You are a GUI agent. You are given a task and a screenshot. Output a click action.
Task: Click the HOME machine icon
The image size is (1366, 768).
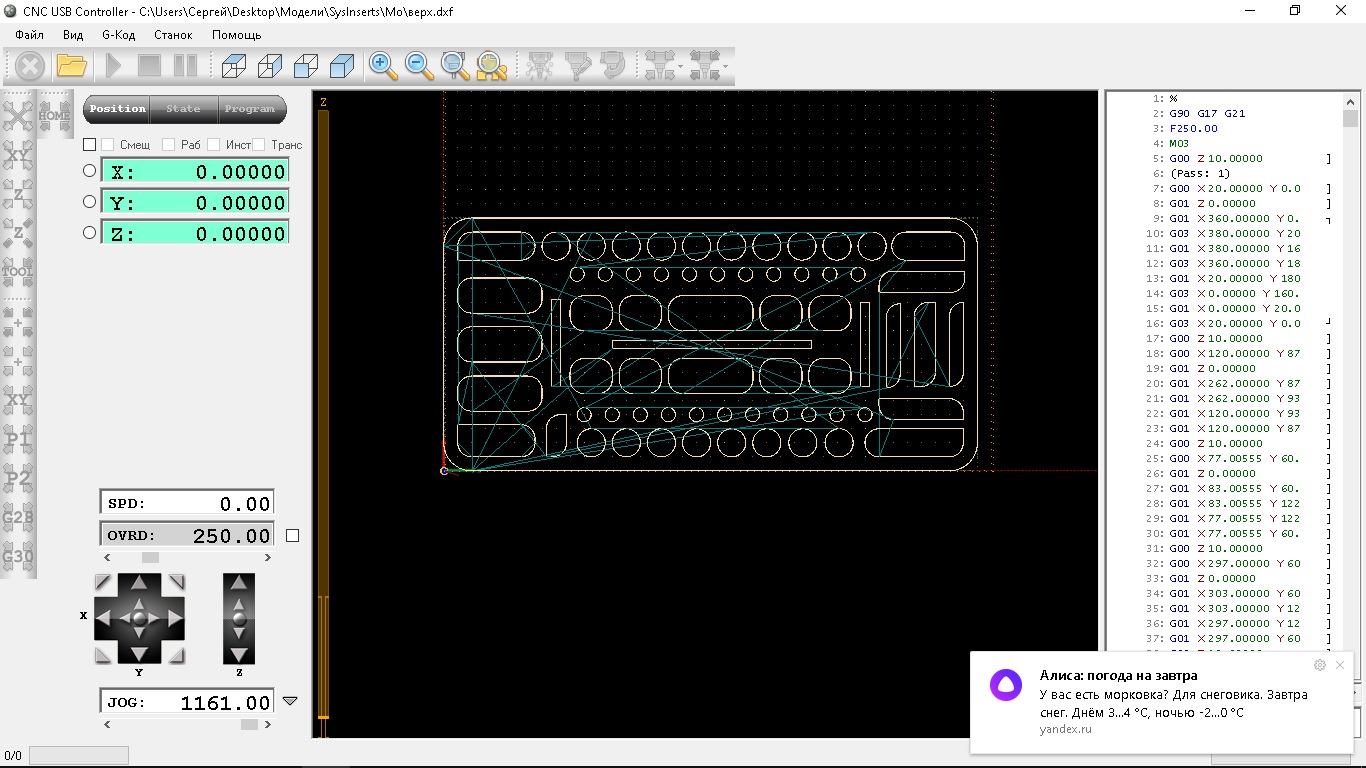[x=54, y=114]
